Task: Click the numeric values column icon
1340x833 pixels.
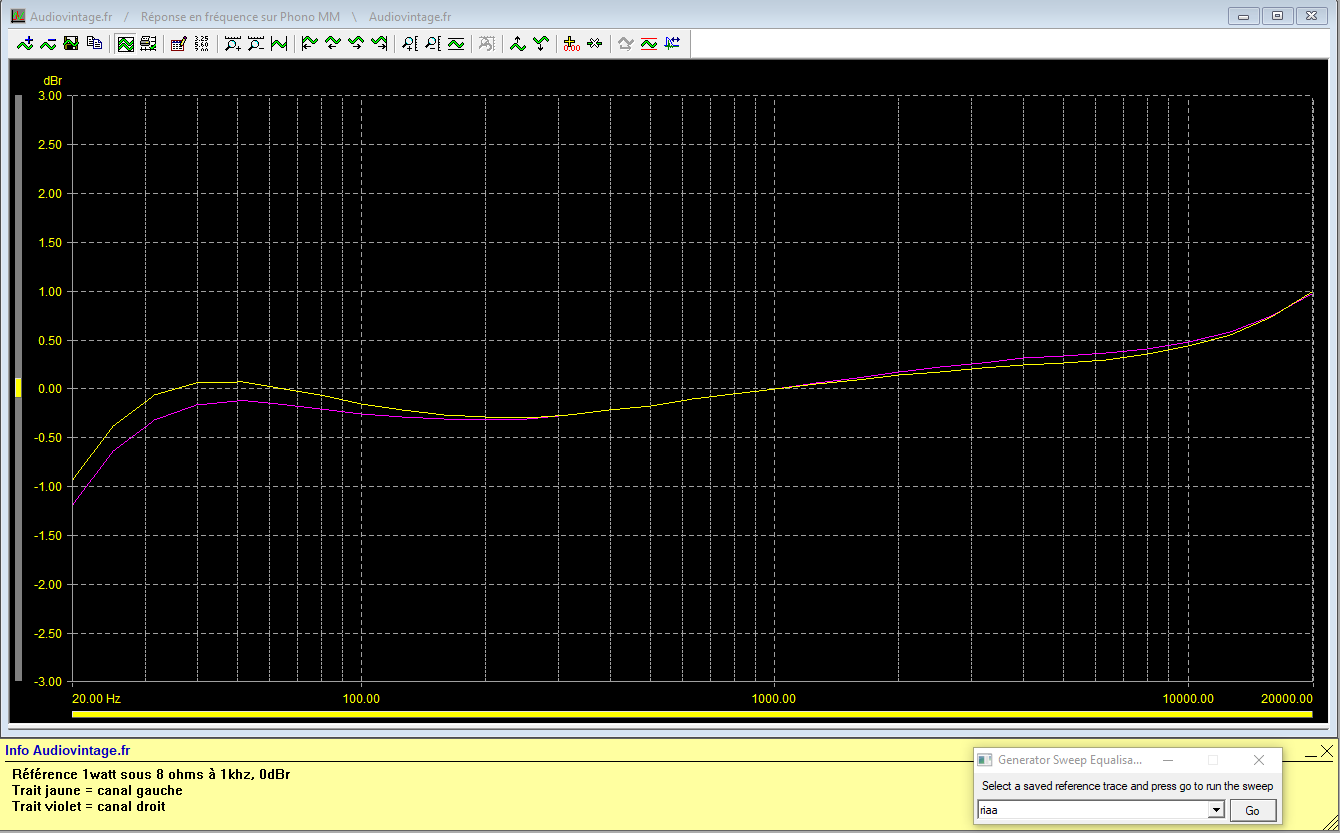Action: pos(202,43)
